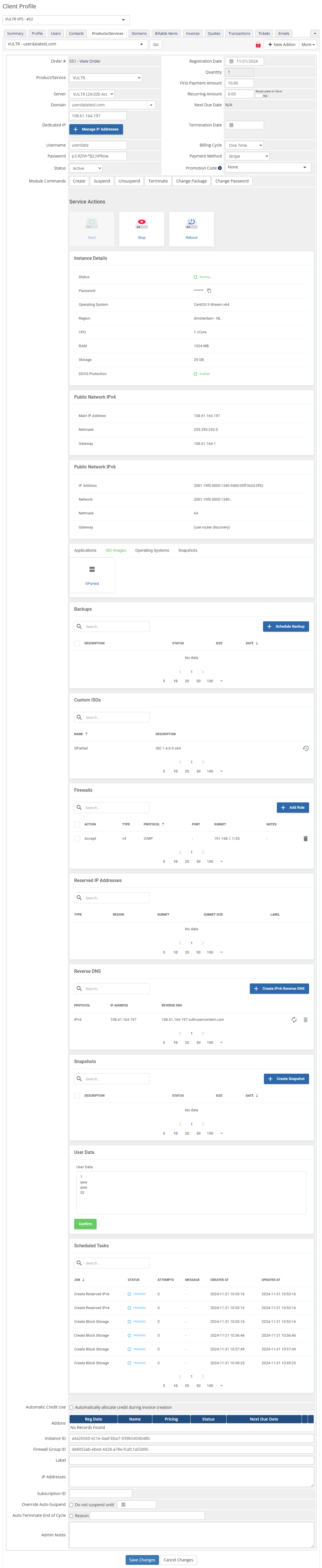This screenshot has height=1568, width=322.
Task: Open the Snapshots tab next to Operating Systems
Action: click(187, 550)
